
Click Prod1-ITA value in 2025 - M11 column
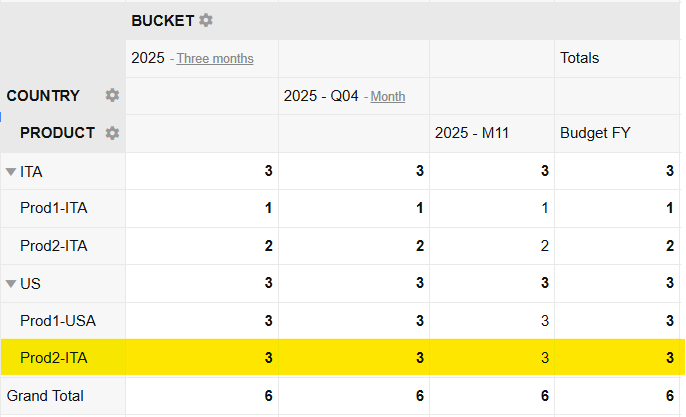544,208
